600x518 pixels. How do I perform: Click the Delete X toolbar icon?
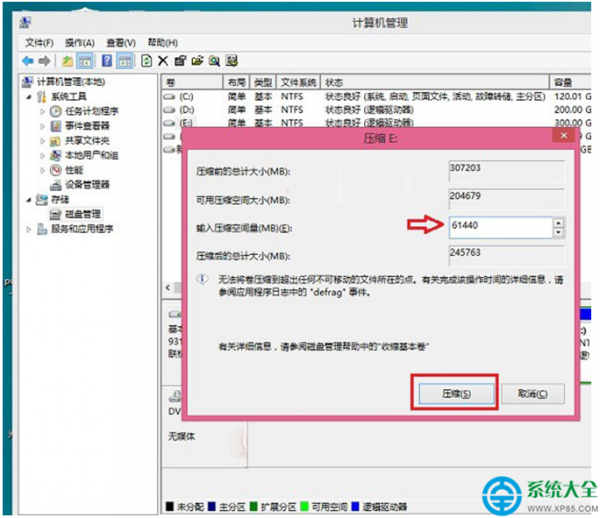pyautogui.click(x=163, y=61)
